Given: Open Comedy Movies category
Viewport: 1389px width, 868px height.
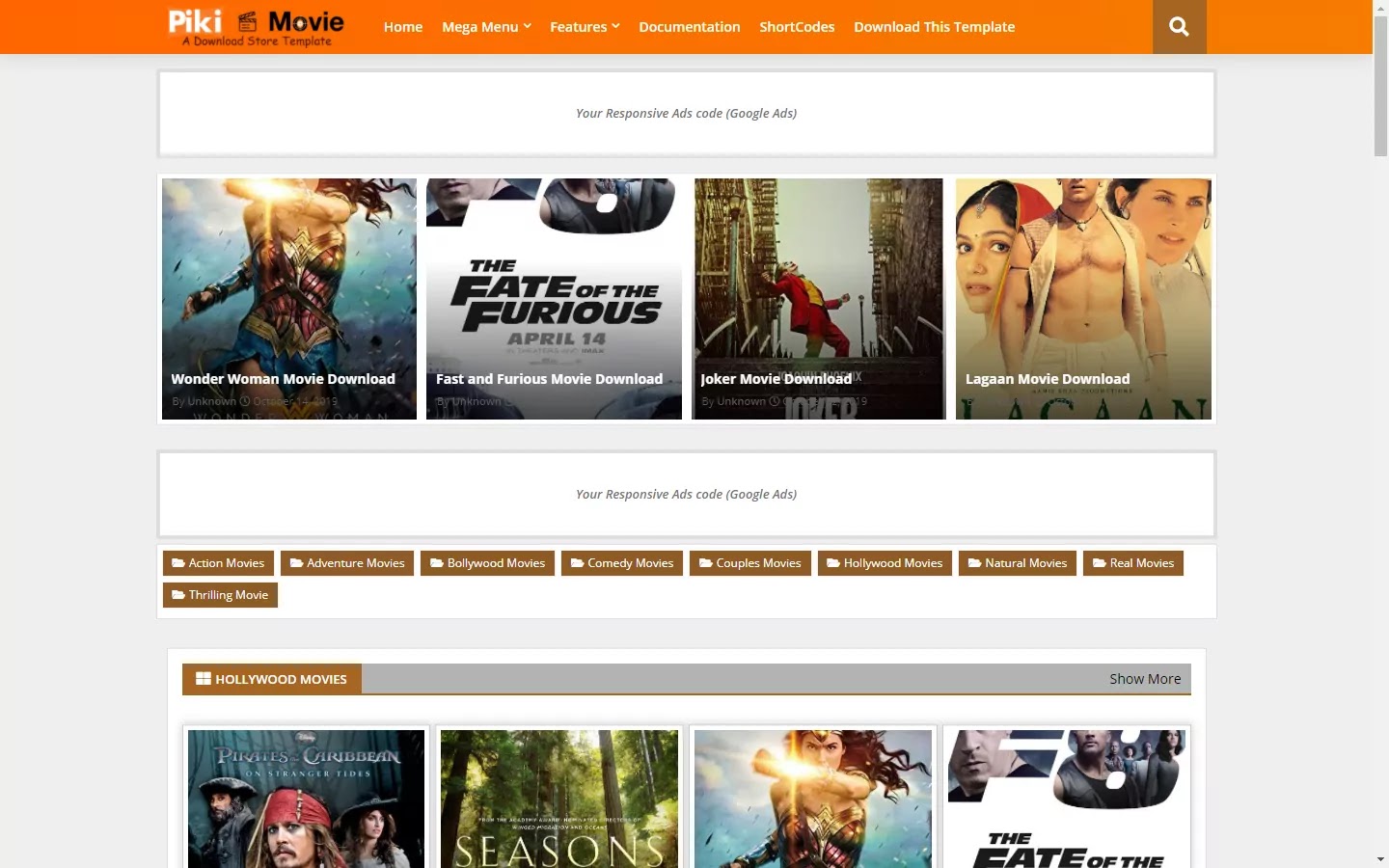Looking at the screenshot, I should [x=622, y=563].
